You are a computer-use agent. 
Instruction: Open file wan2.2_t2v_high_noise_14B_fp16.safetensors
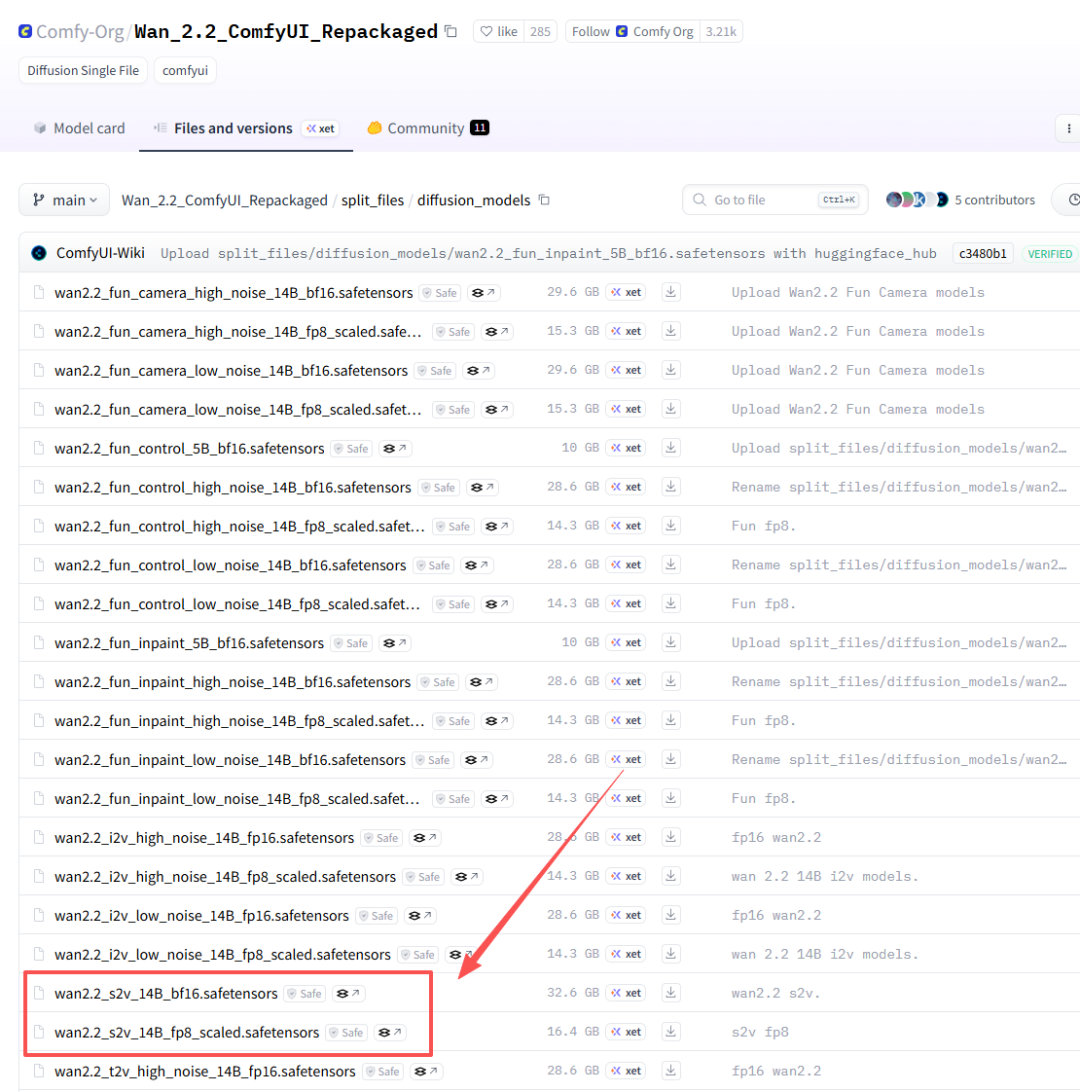pyautogui.click(x=205, y=1071)
